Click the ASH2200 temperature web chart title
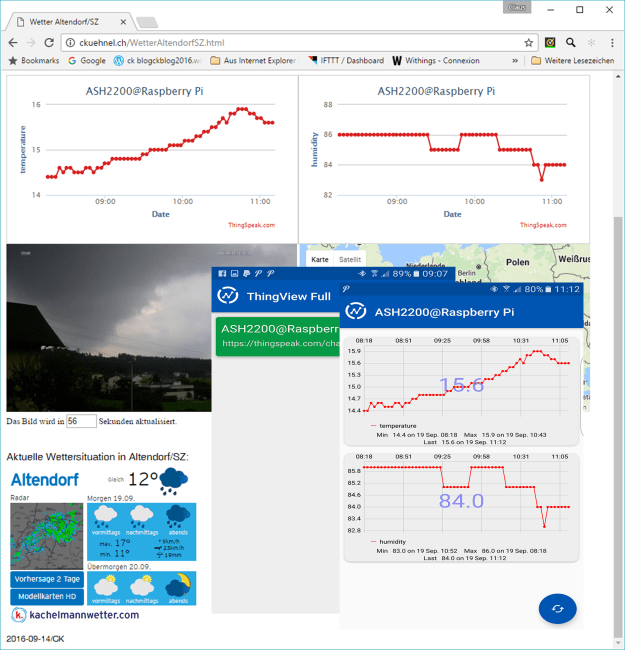Image resolution: width=625 pixels, height=650 pixels. pos(144,91)
